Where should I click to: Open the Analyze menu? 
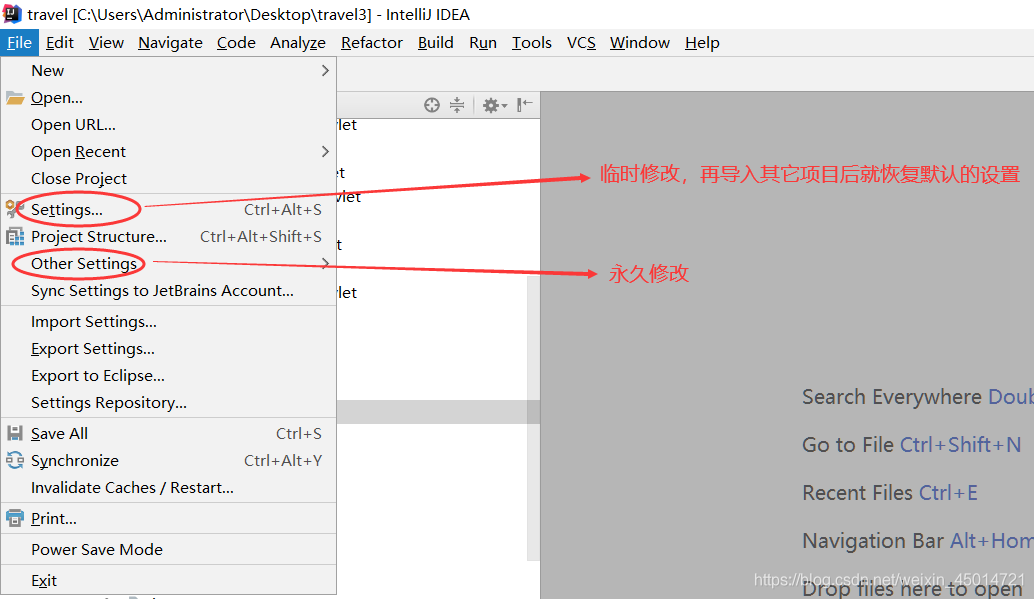point(298,43)
